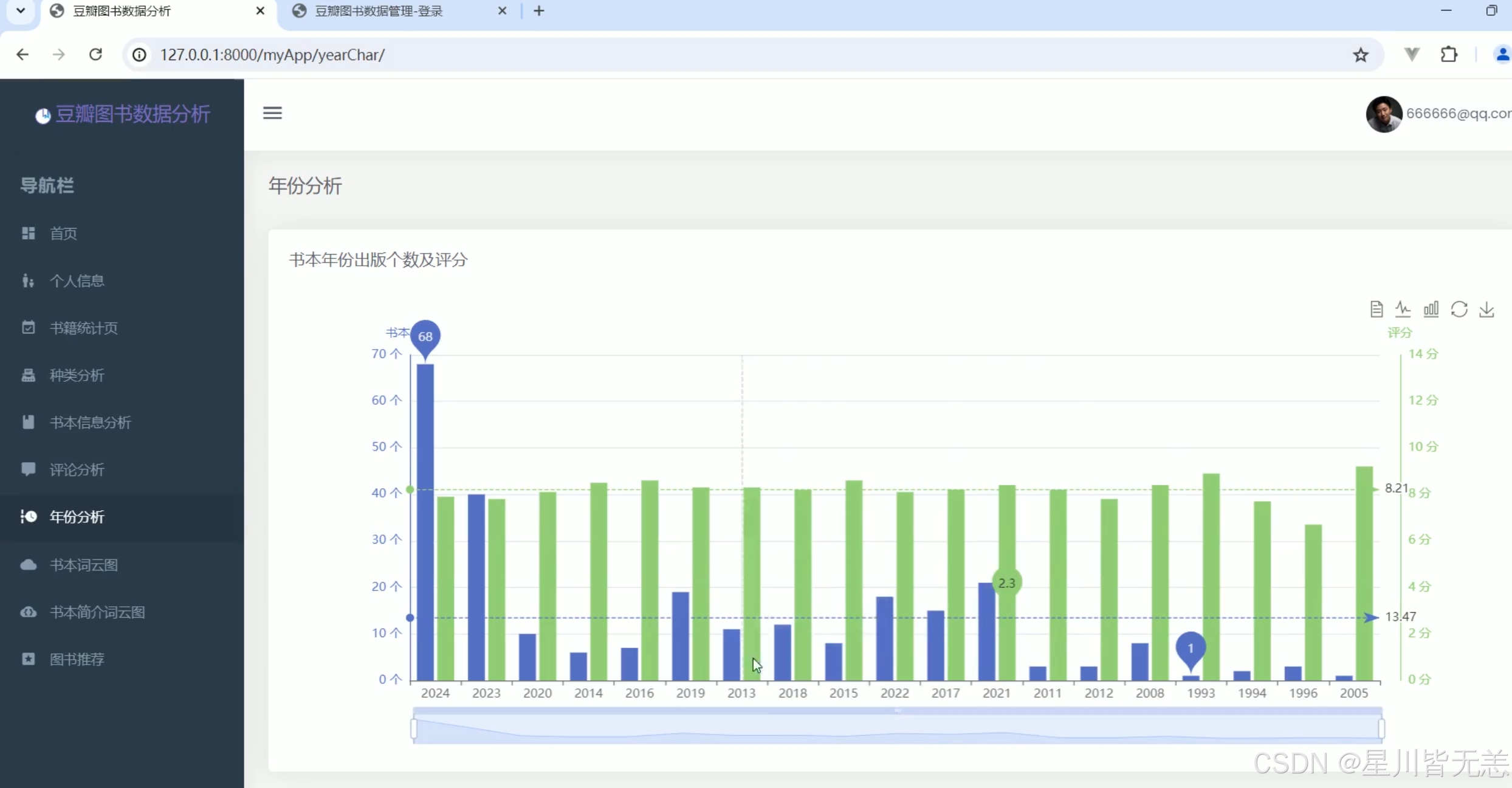1512x788 pixels.
Task: Click the left handle of the zoom slider
Action: click(x=414, y=728)
